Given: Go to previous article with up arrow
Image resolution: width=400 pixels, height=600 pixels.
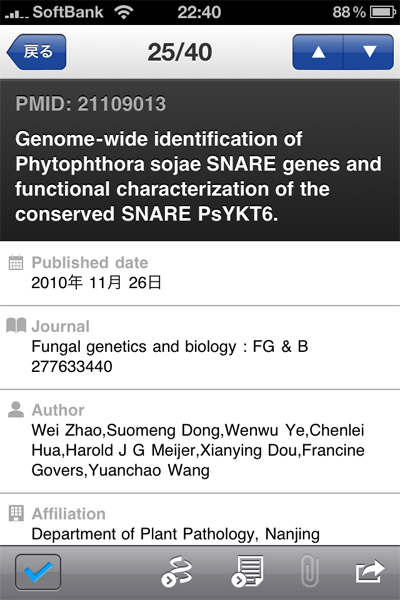Looking at the screenshot, I should pos(318,52).
